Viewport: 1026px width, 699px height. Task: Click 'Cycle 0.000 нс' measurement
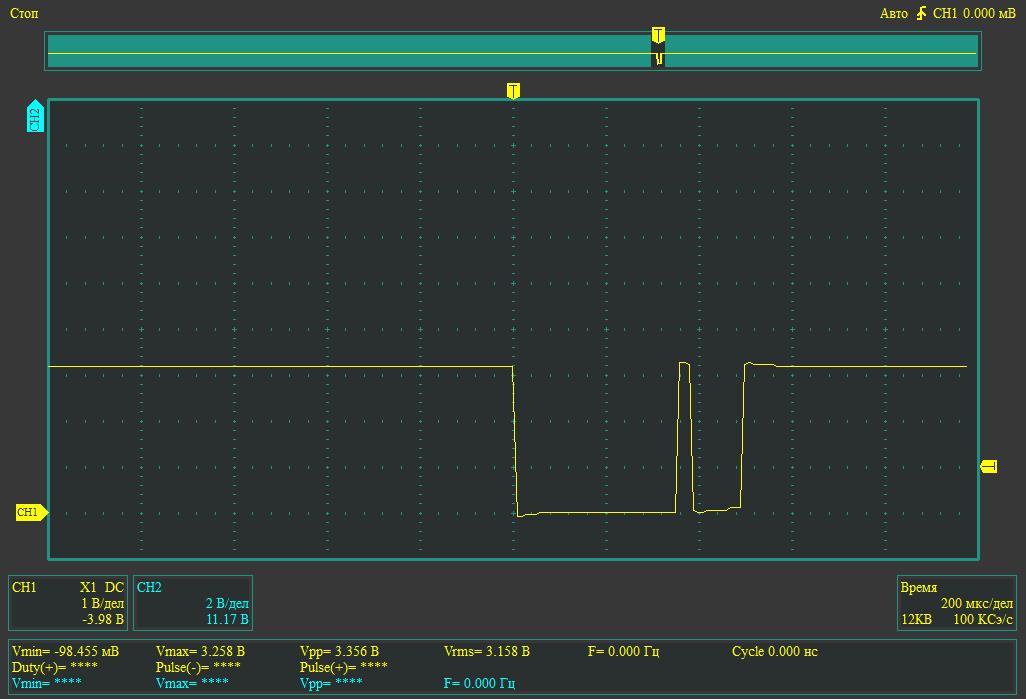pyautogui.click(x=775, y=651)
